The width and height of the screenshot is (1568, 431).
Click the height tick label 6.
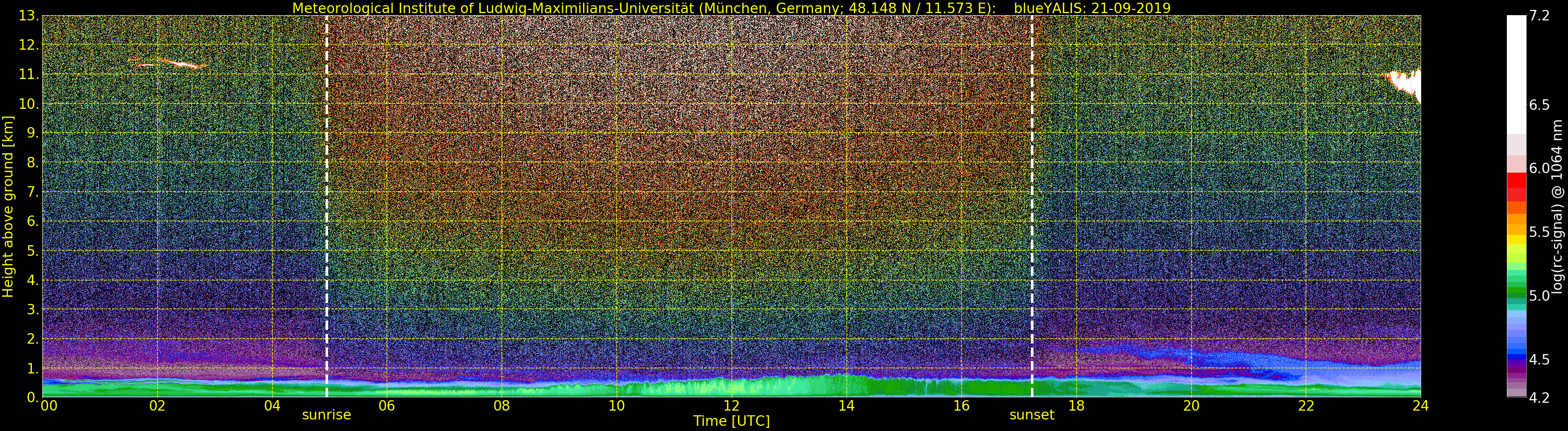32,221
